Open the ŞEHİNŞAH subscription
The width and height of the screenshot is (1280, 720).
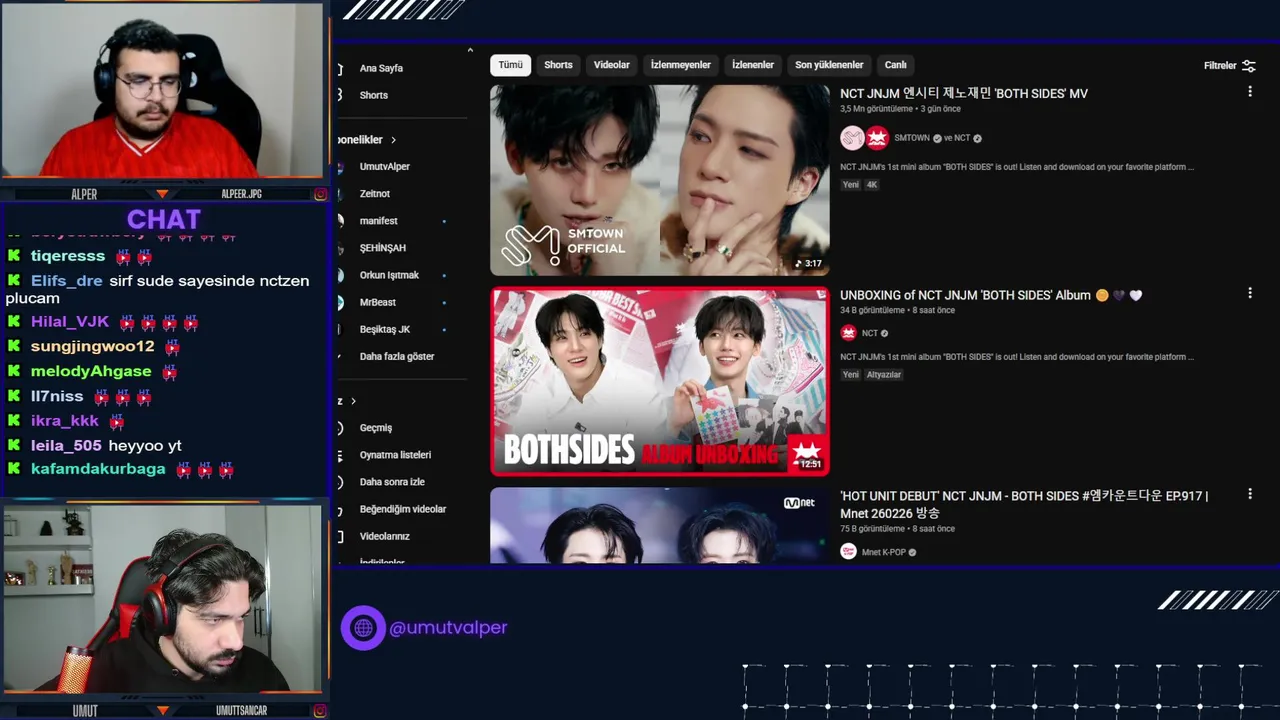point(383,248)
